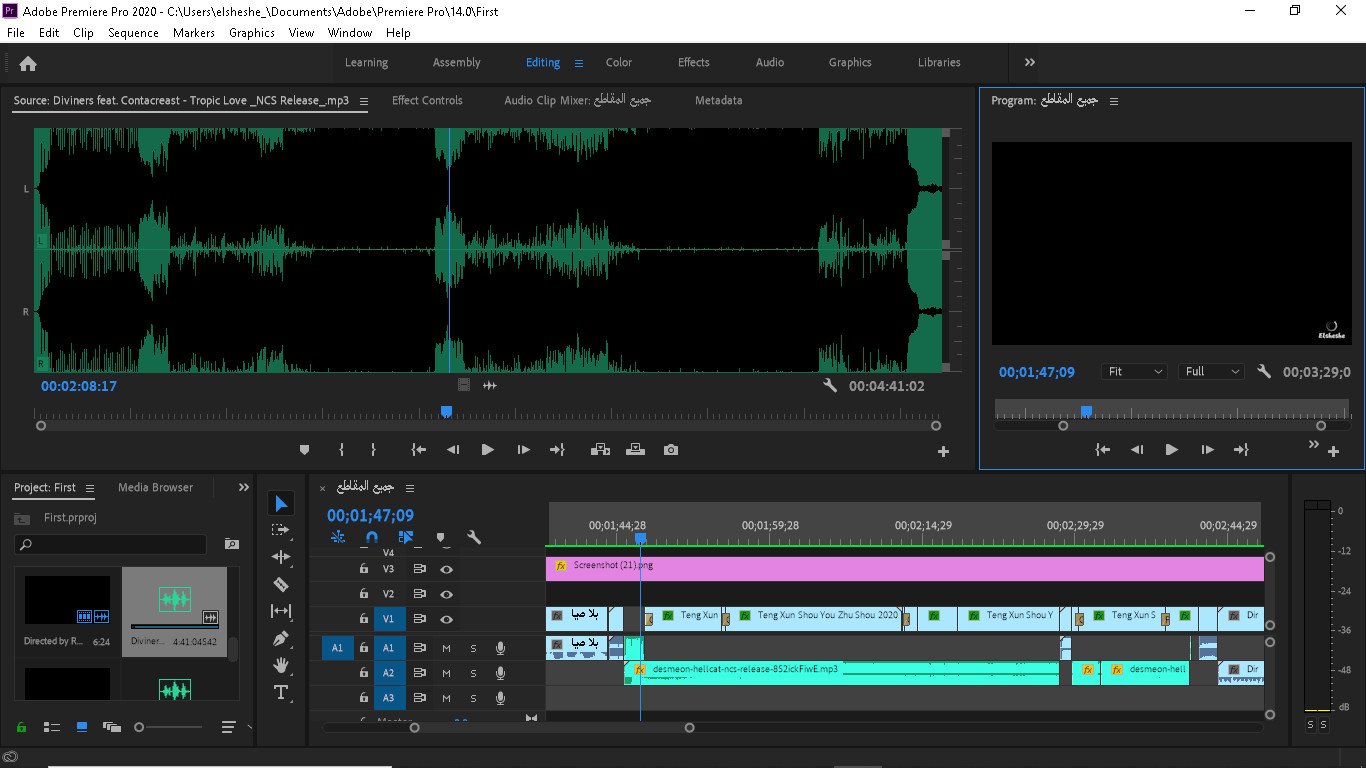Screen dimensions: 1366x768
Task: Click the Add Marker icon under the source monitor
Action: click(x=304, y=449)
